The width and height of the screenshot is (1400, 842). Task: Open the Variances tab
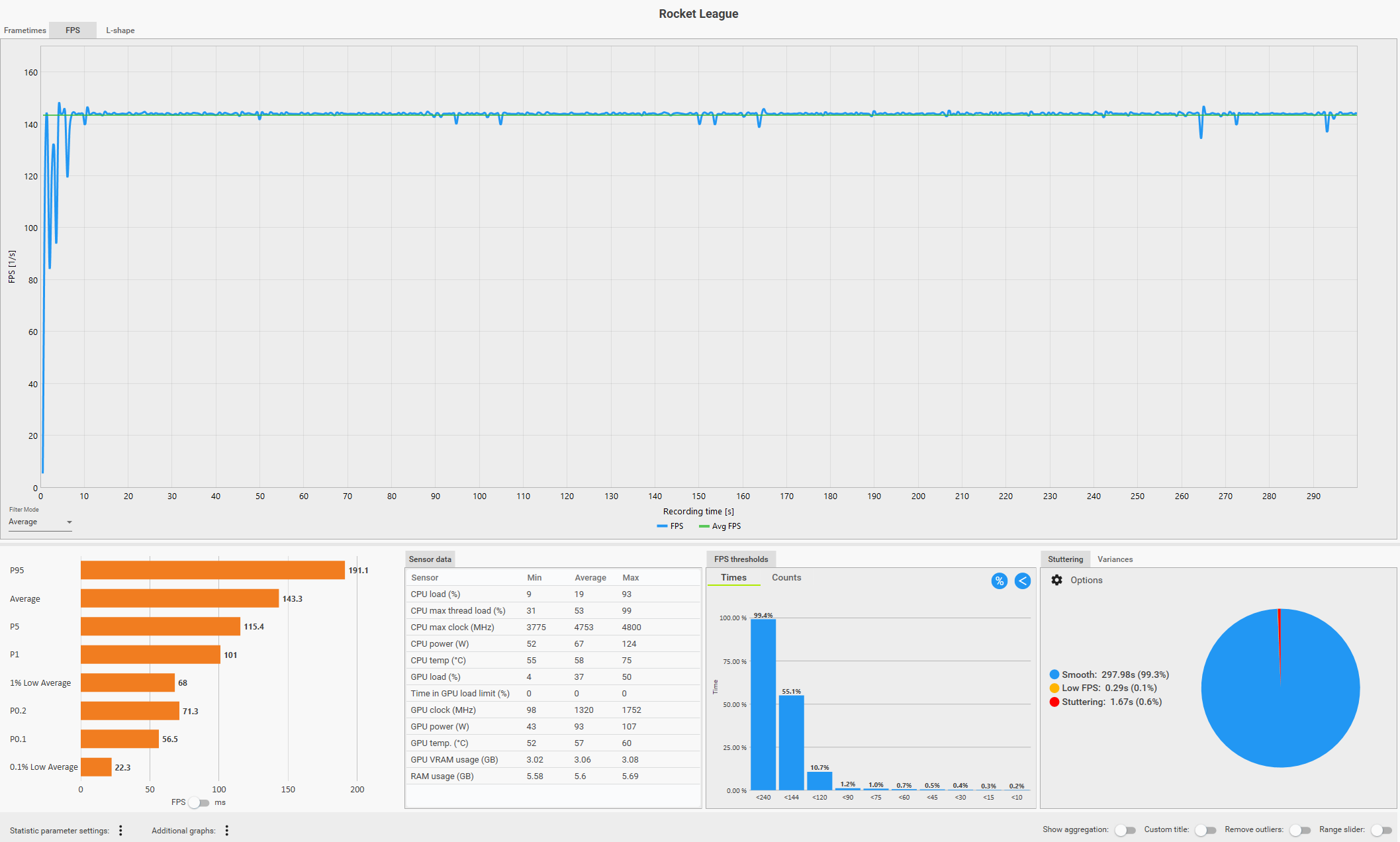[x=1115, y=559]
